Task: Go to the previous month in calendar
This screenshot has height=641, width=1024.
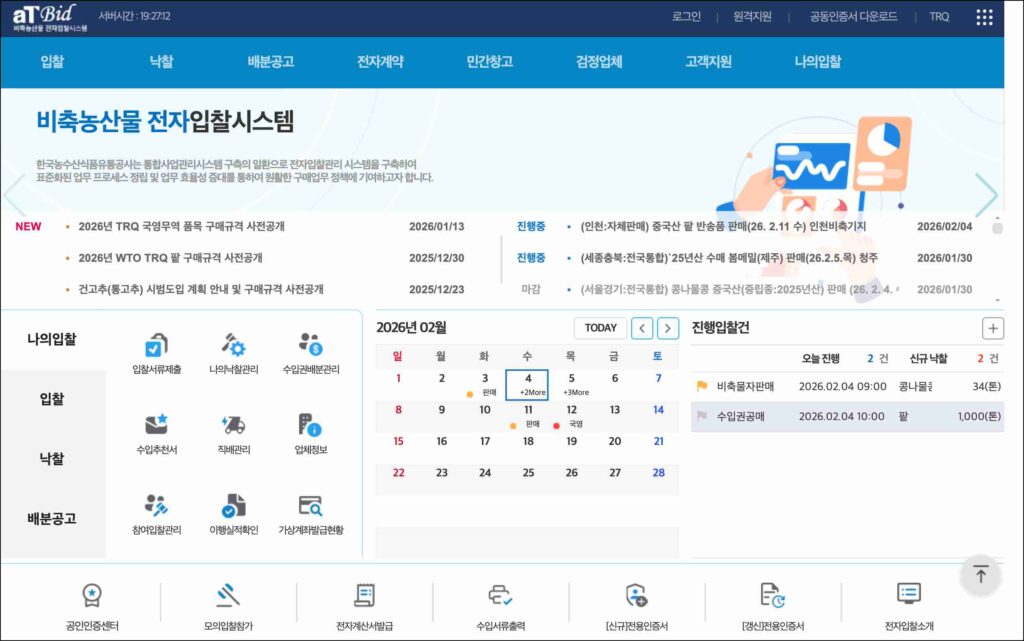Action: click(x=642, y=328)
